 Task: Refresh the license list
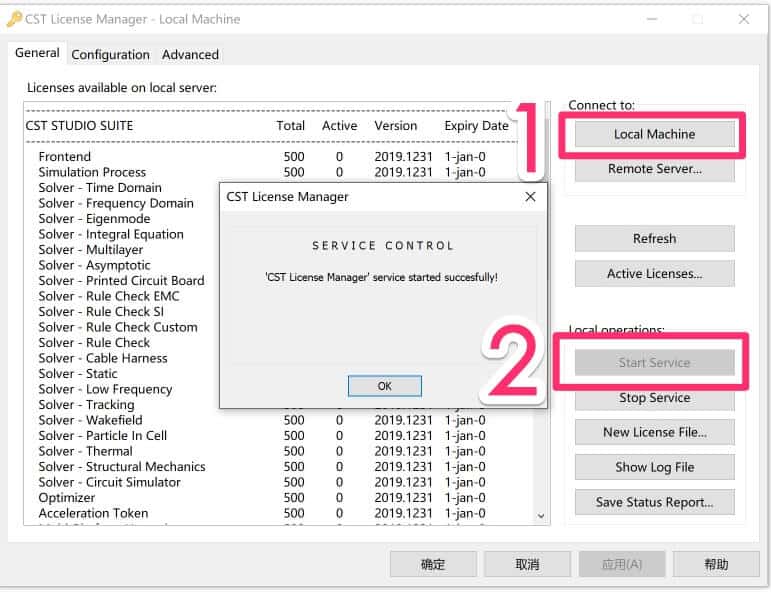654,238
